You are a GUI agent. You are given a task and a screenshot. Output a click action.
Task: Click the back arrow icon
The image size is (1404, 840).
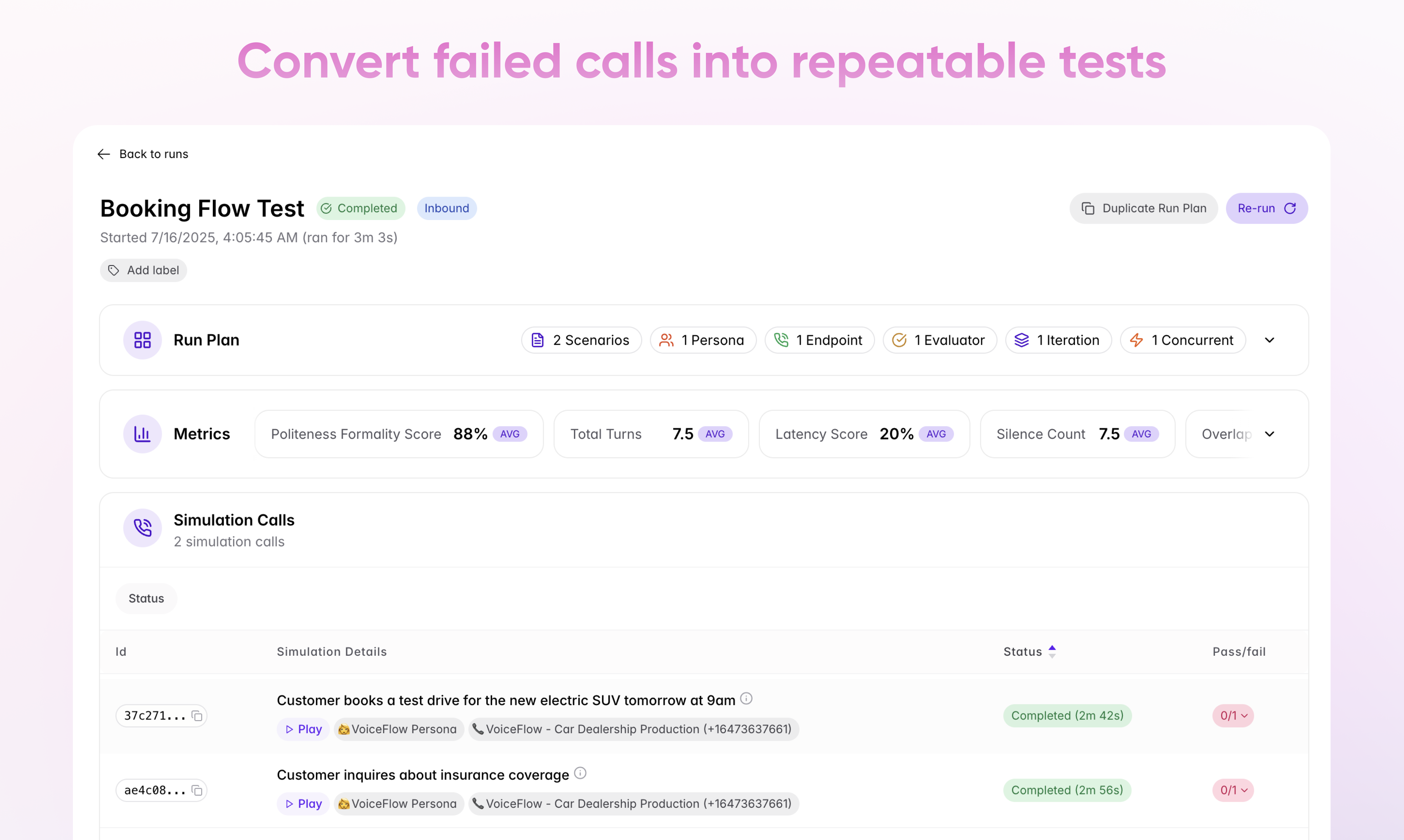pos(103,154)
